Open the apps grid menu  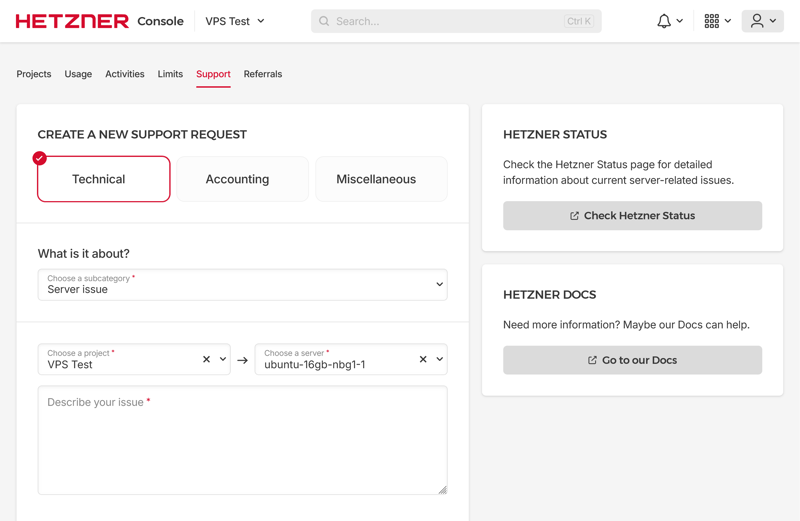point(712,21)
